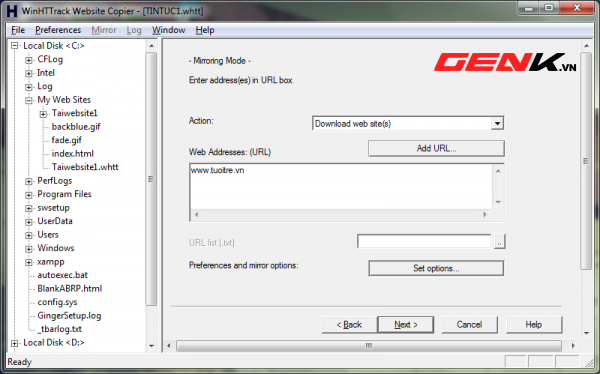Viewport: 600px width, 374px height.
Task: Expand the Log folder node
Action: tap(29, 87)
